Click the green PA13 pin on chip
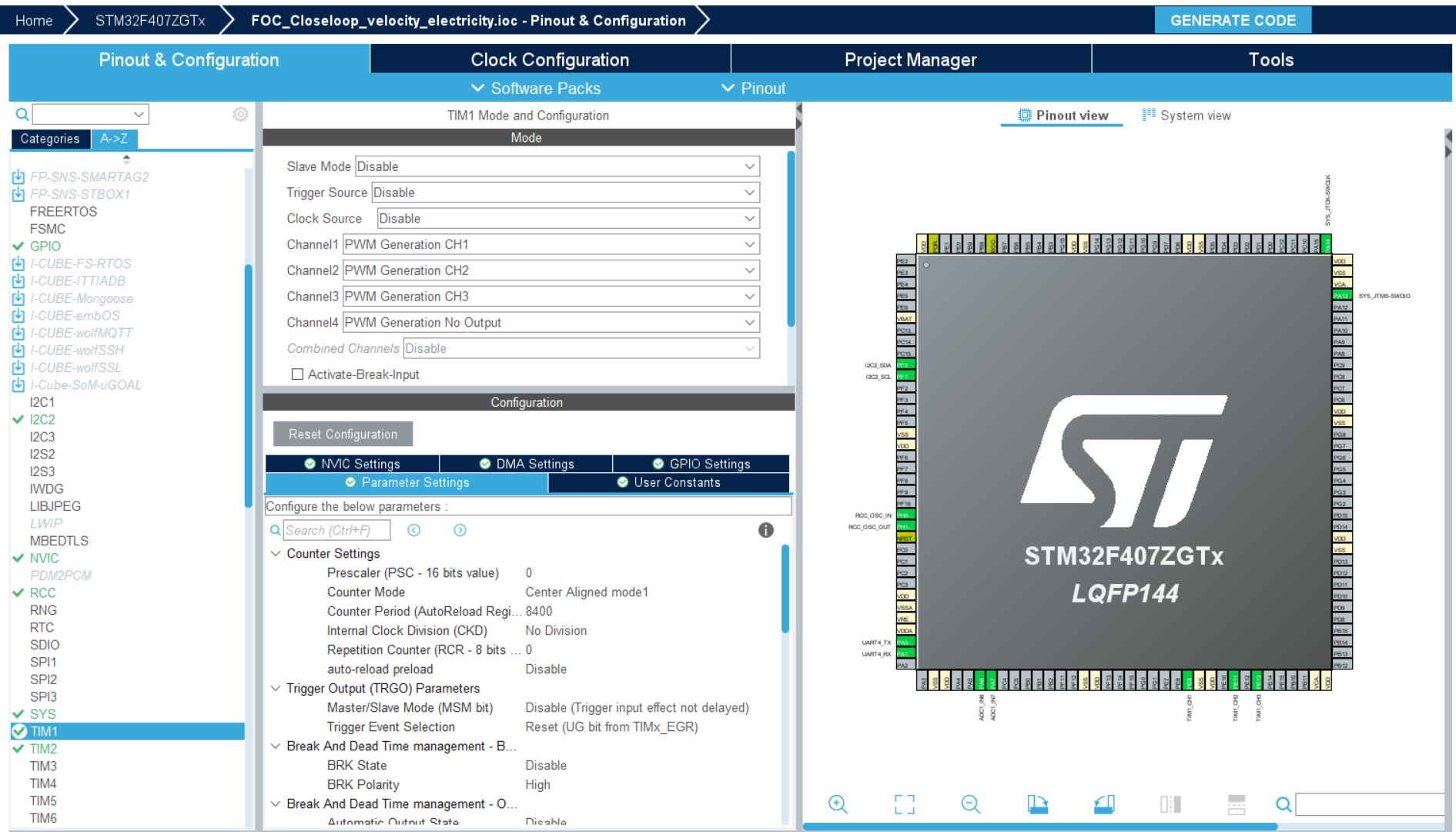Image resolution: width=1456 pixels, height=832 pixels. coord(1341,296)
